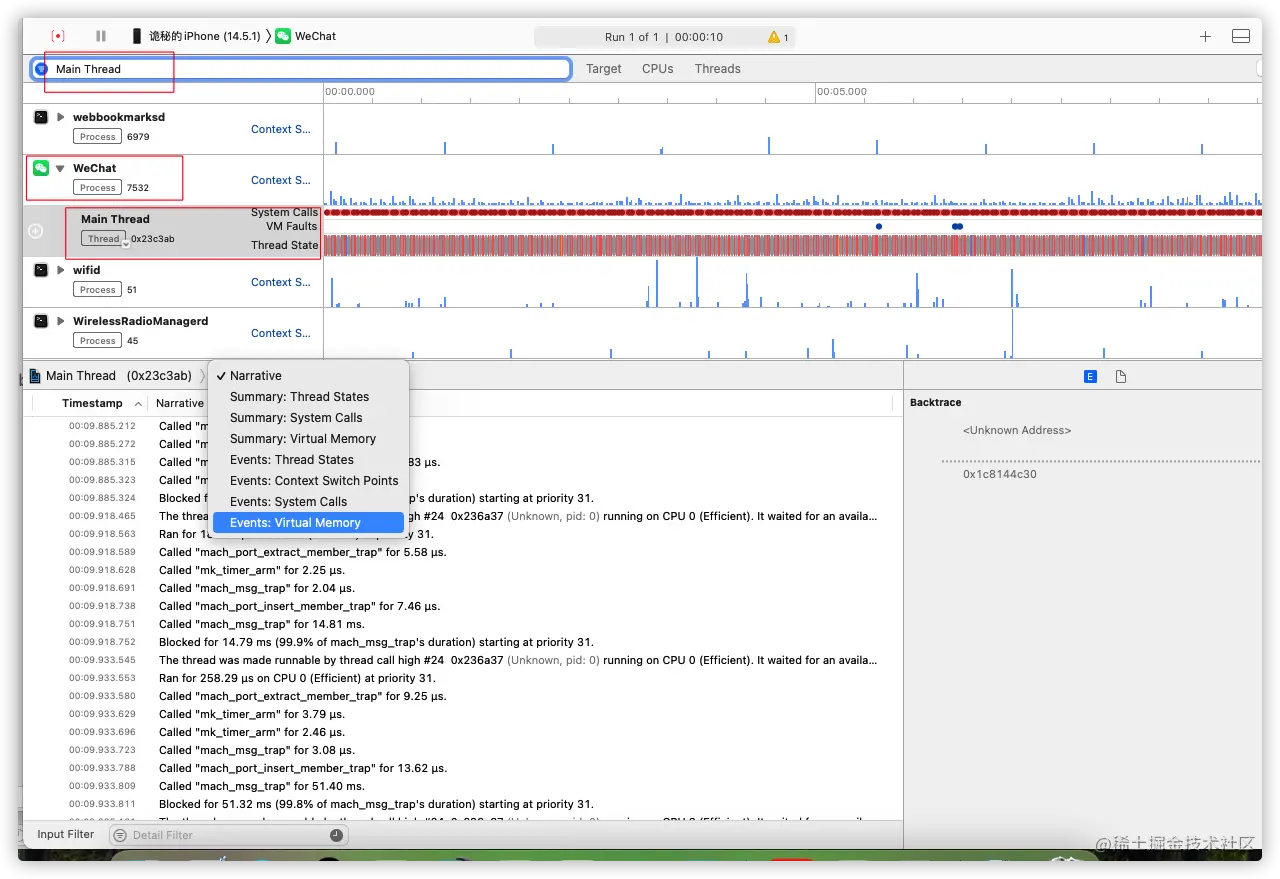Select the mach_msg_trap 14.81 ms row

462,624
